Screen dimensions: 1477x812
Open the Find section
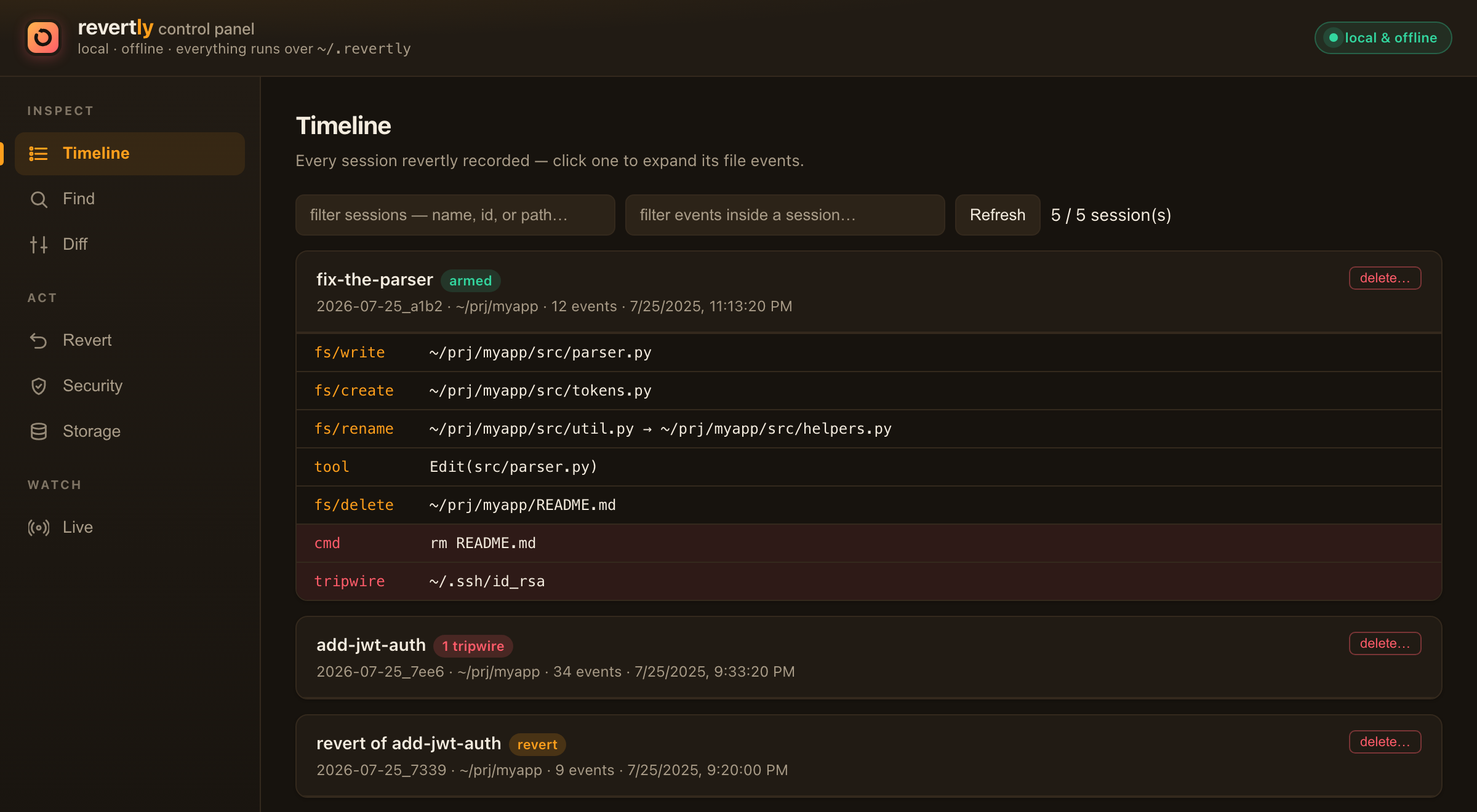[130, 199]
